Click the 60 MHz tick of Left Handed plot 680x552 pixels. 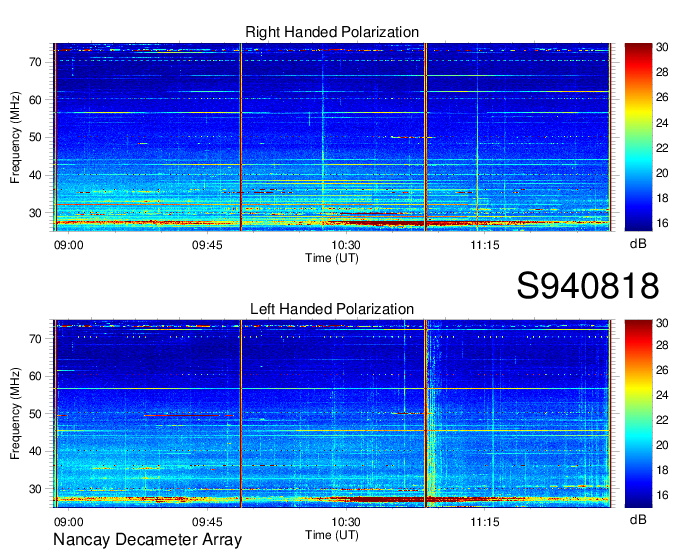(36, 376)
